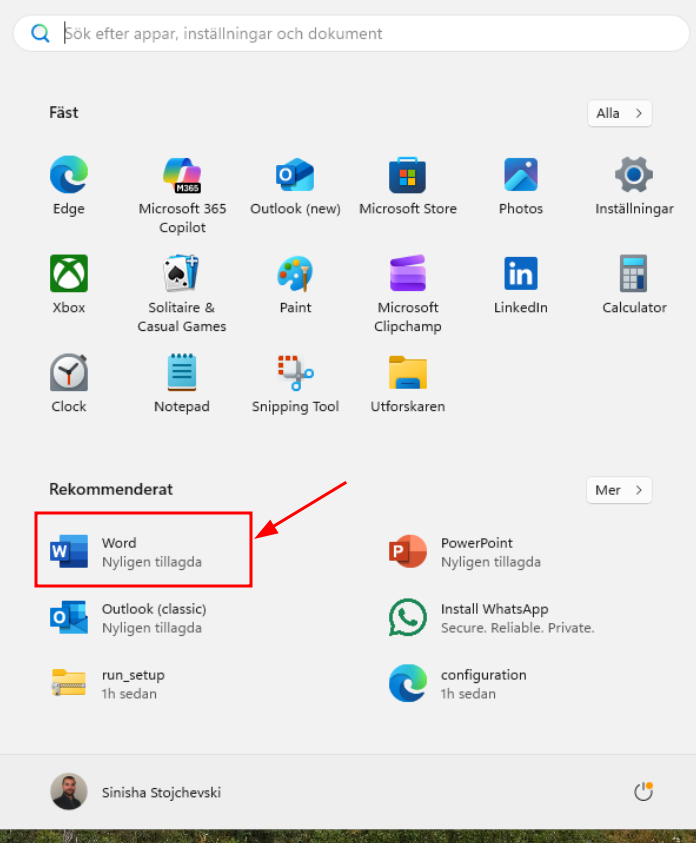Open Solitaire & Casual Games
This screenshot has height=843, width=696.
pyautogui.click(x=182, y=274)
